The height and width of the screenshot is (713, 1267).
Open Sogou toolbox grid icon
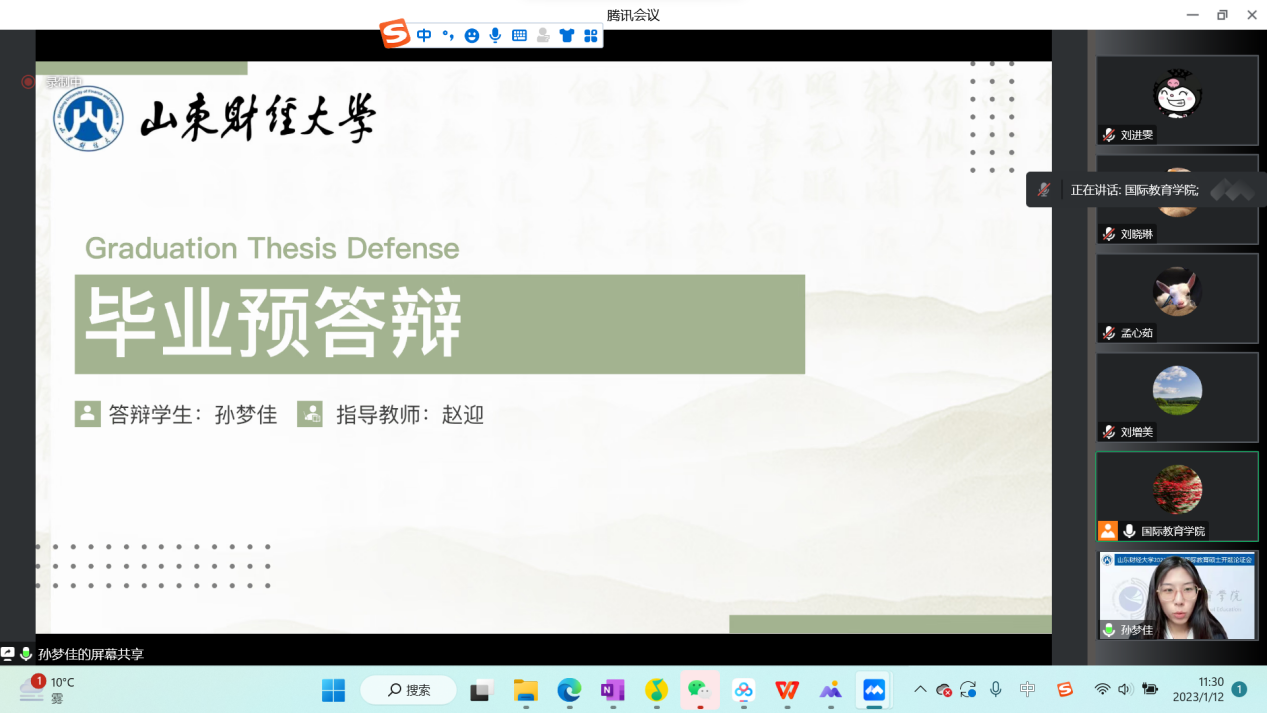click(x=591, y=36)
